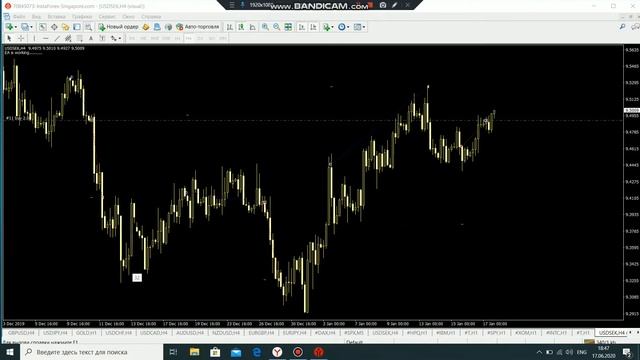640x360 pixels.
Task: Open the Strategy Tester icon
Action: (x=88, y=27)
